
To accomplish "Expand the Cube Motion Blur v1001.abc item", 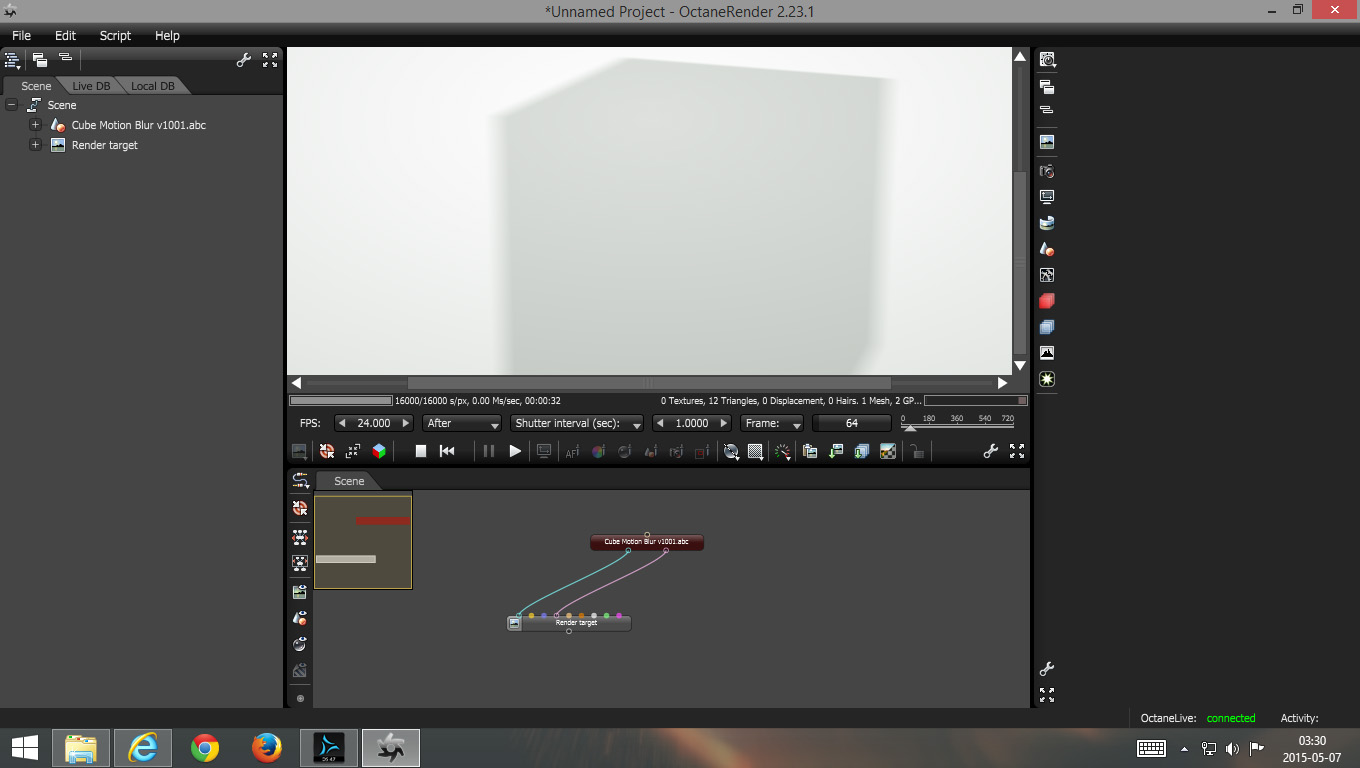I will pyautogui.click(x=35, y=125).
